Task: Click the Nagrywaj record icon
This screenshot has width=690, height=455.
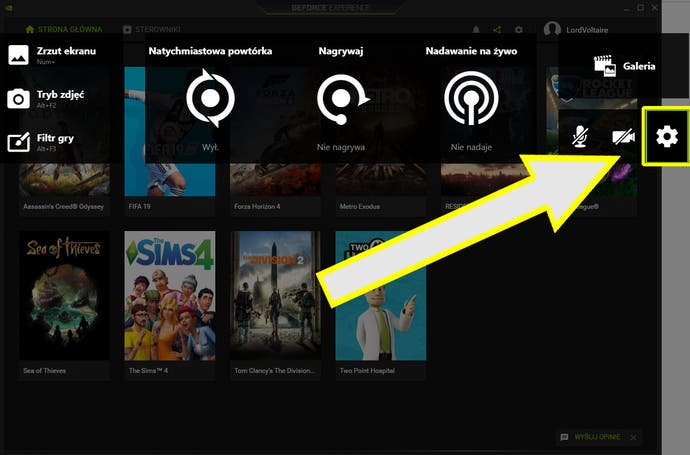Action: click(342, 99)
